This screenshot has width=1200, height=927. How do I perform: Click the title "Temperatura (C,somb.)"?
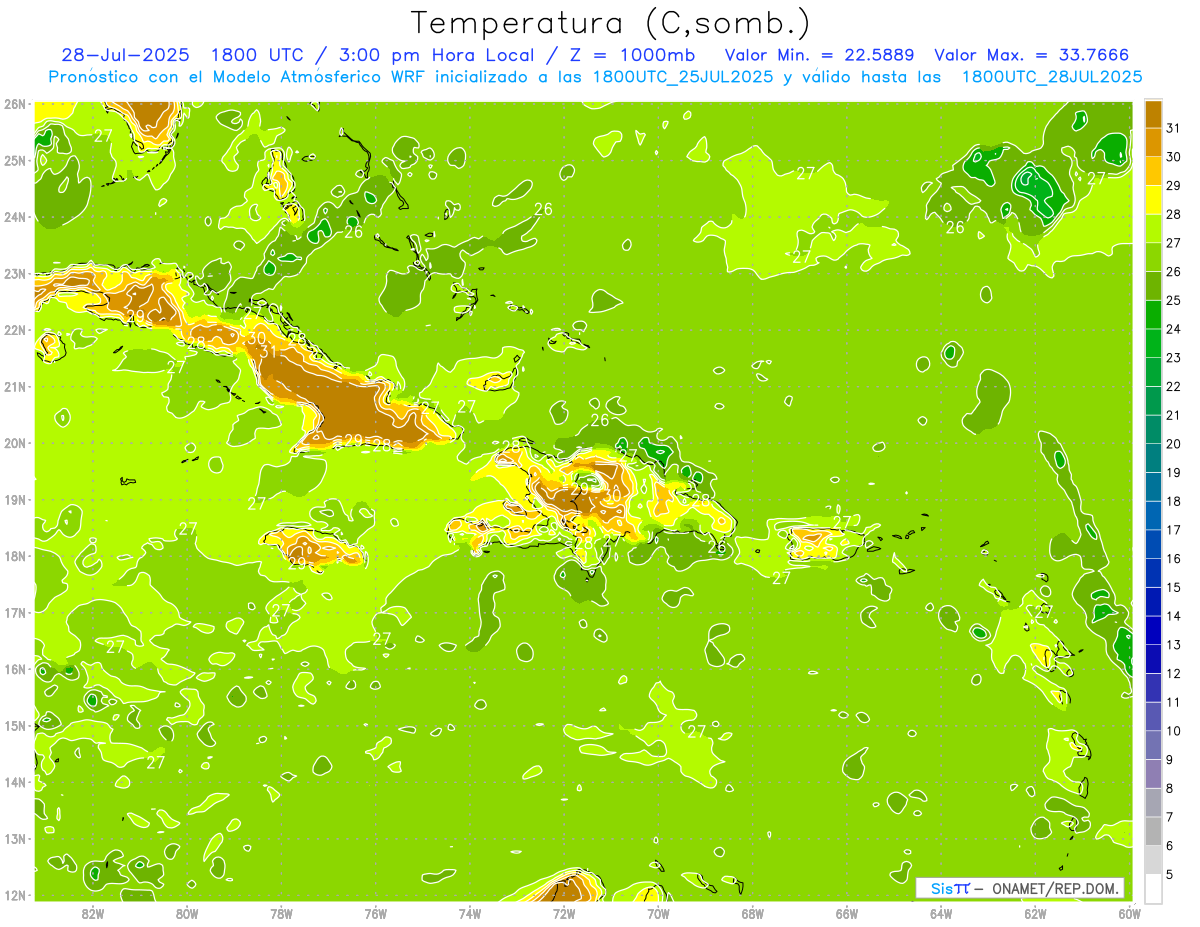point(611,23)
